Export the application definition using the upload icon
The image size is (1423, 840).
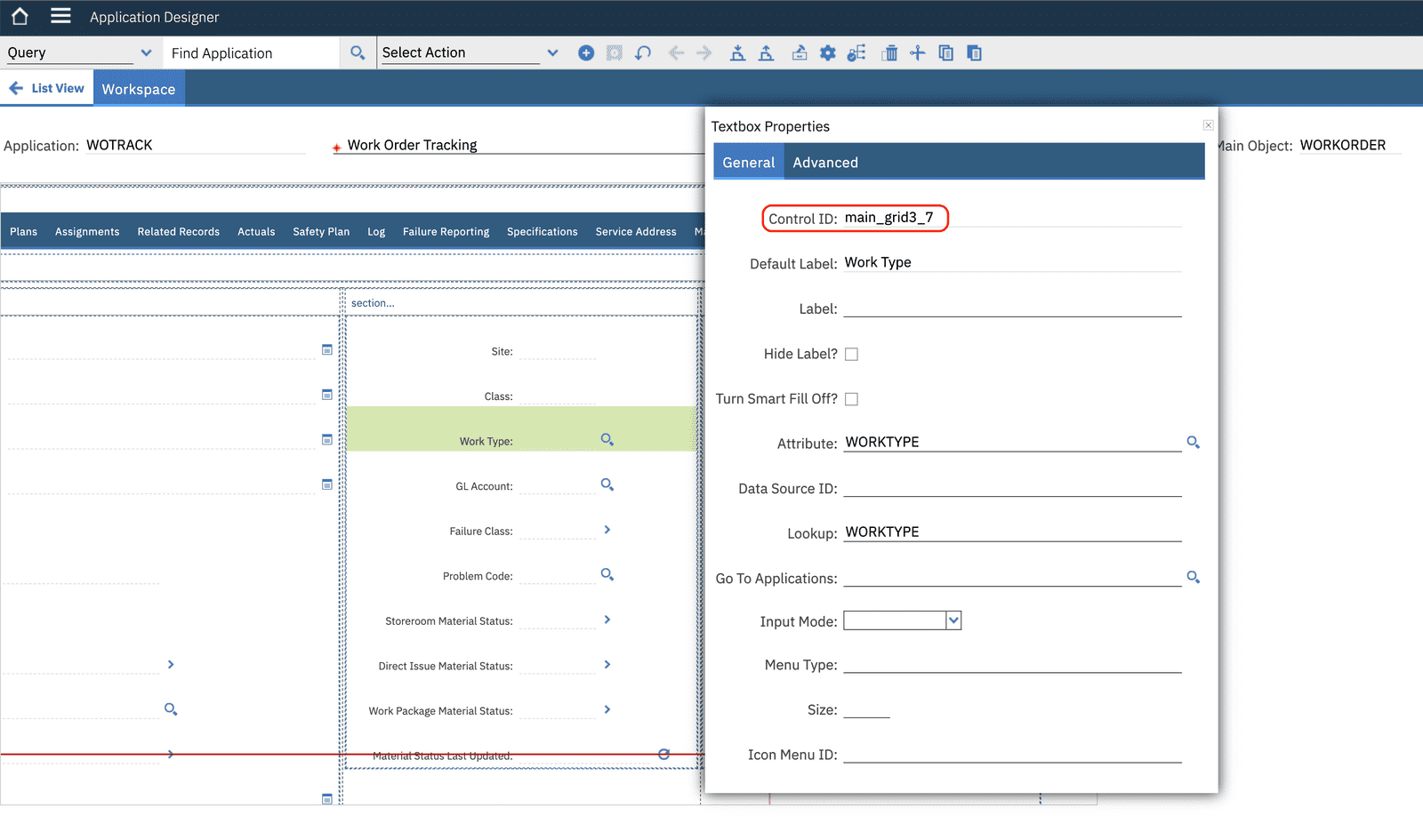766,52
